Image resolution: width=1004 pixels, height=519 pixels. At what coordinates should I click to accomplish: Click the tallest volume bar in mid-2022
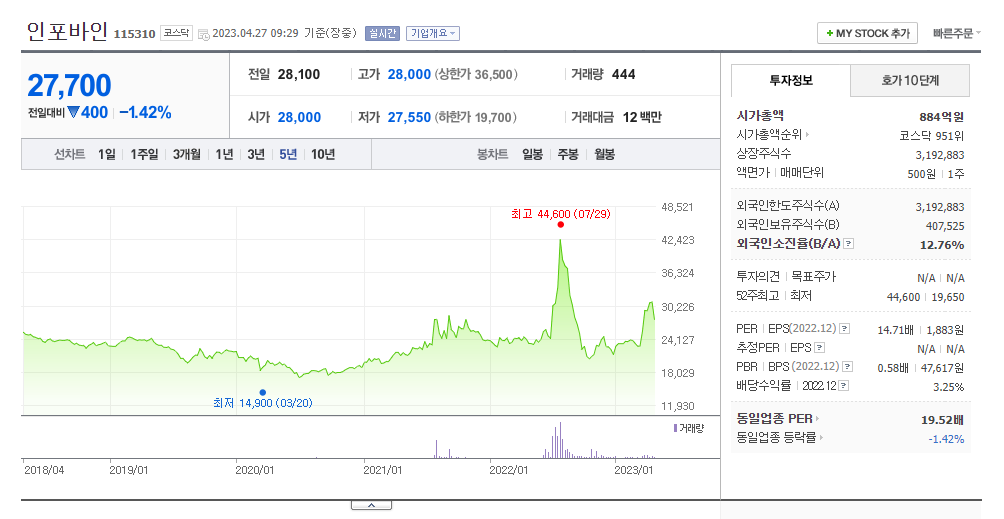560,440
